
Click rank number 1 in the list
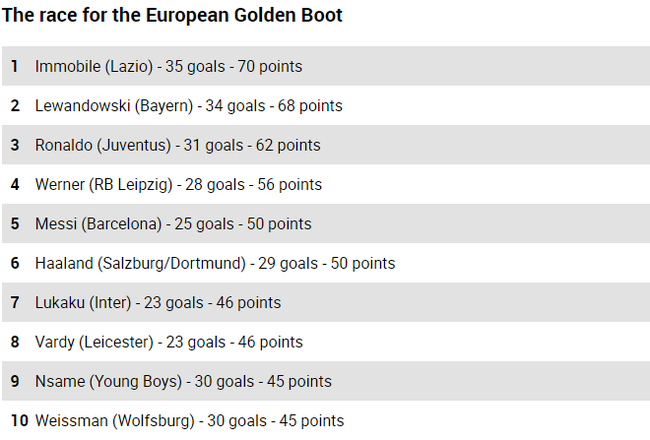[15, 66]
